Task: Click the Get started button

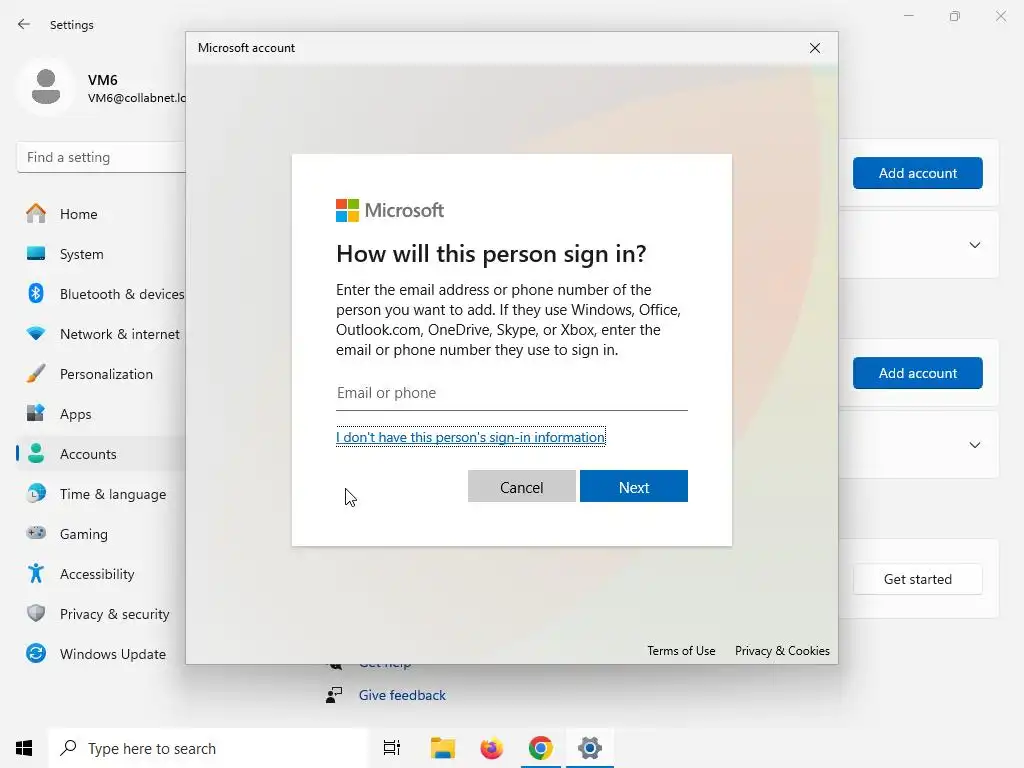Action: click(x=917, y=579)
